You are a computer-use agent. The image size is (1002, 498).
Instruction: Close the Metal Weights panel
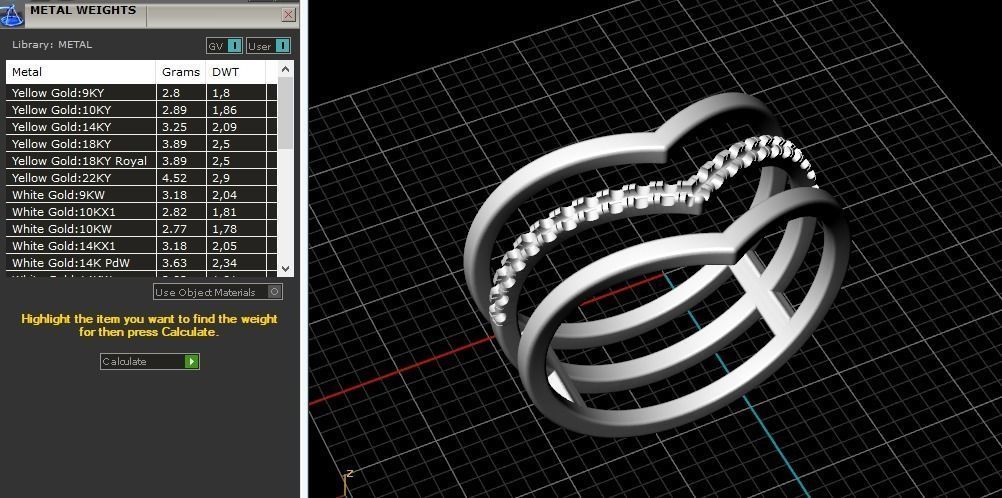(289, 15)
